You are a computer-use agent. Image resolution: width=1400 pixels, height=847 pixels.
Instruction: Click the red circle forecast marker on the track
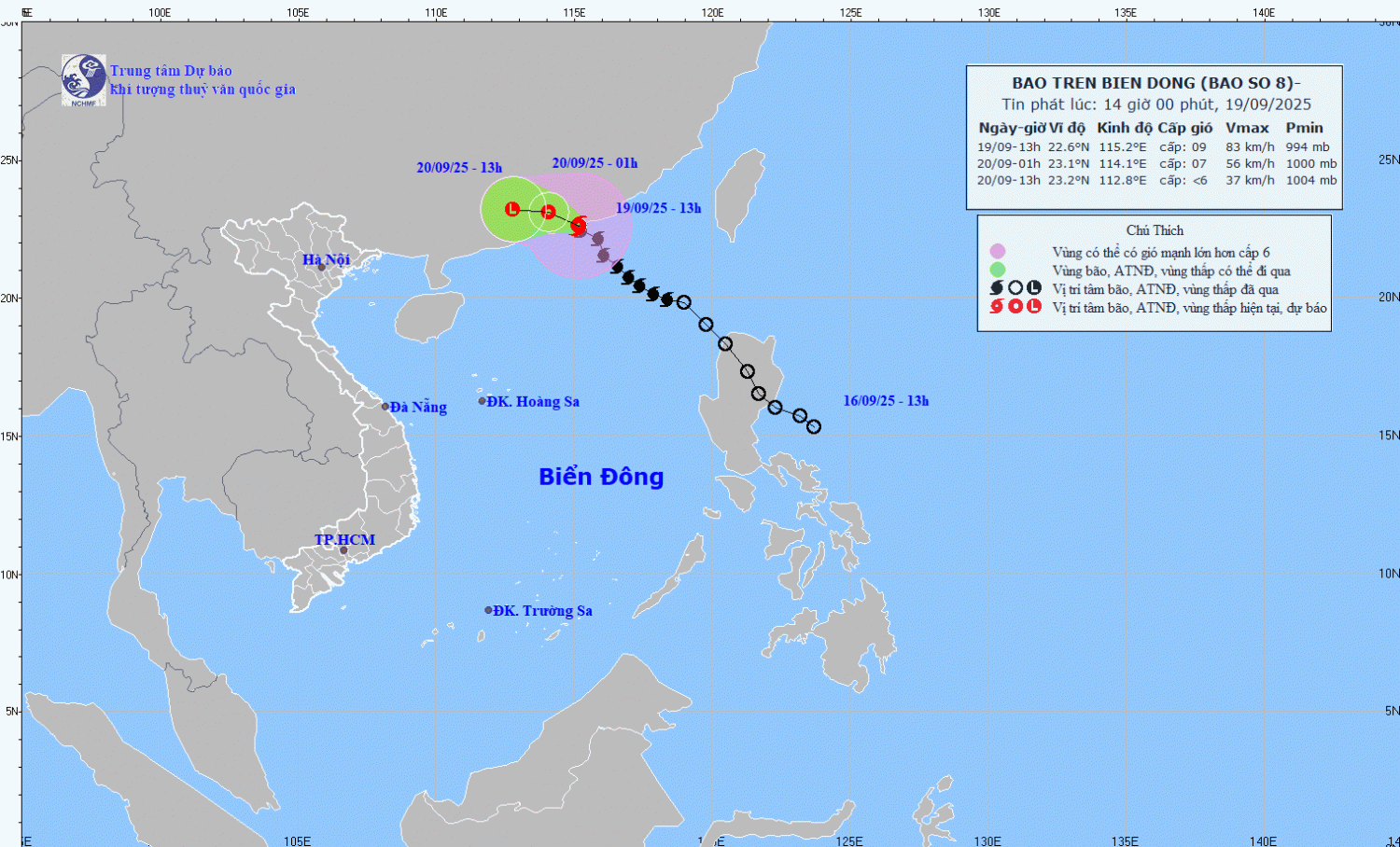pyautogui.click(x=549, y=213)
